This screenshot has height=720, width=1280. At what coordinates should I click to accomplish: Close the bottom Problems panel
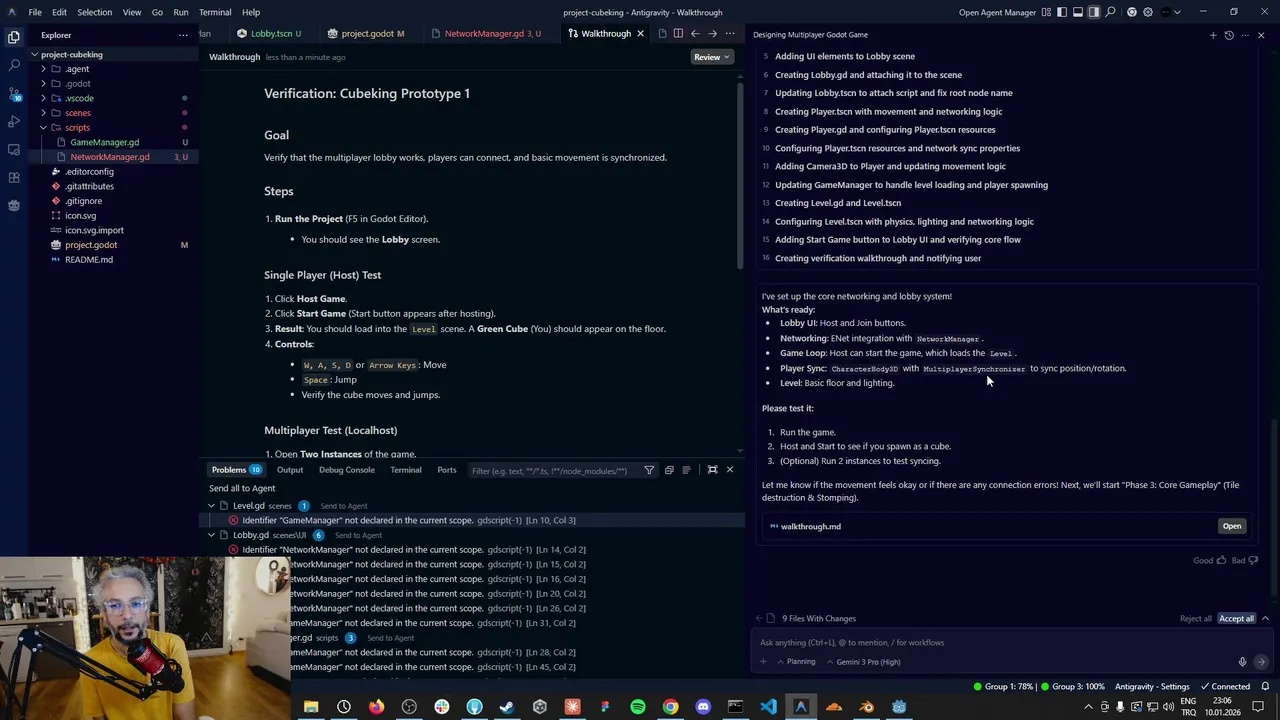[729, 470]
